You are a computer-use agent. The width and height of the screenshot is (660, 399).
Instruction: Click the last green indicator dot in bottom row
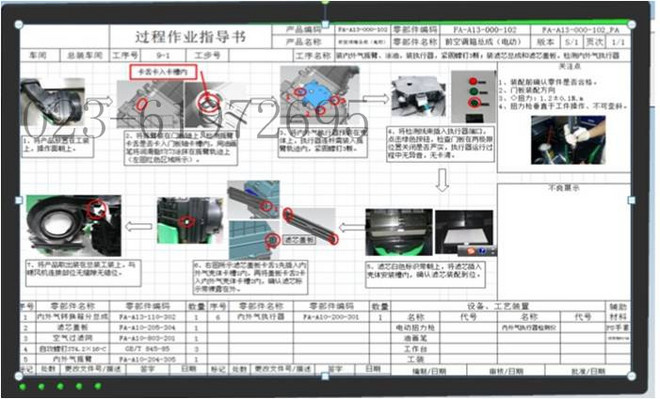tap(98, 386)
